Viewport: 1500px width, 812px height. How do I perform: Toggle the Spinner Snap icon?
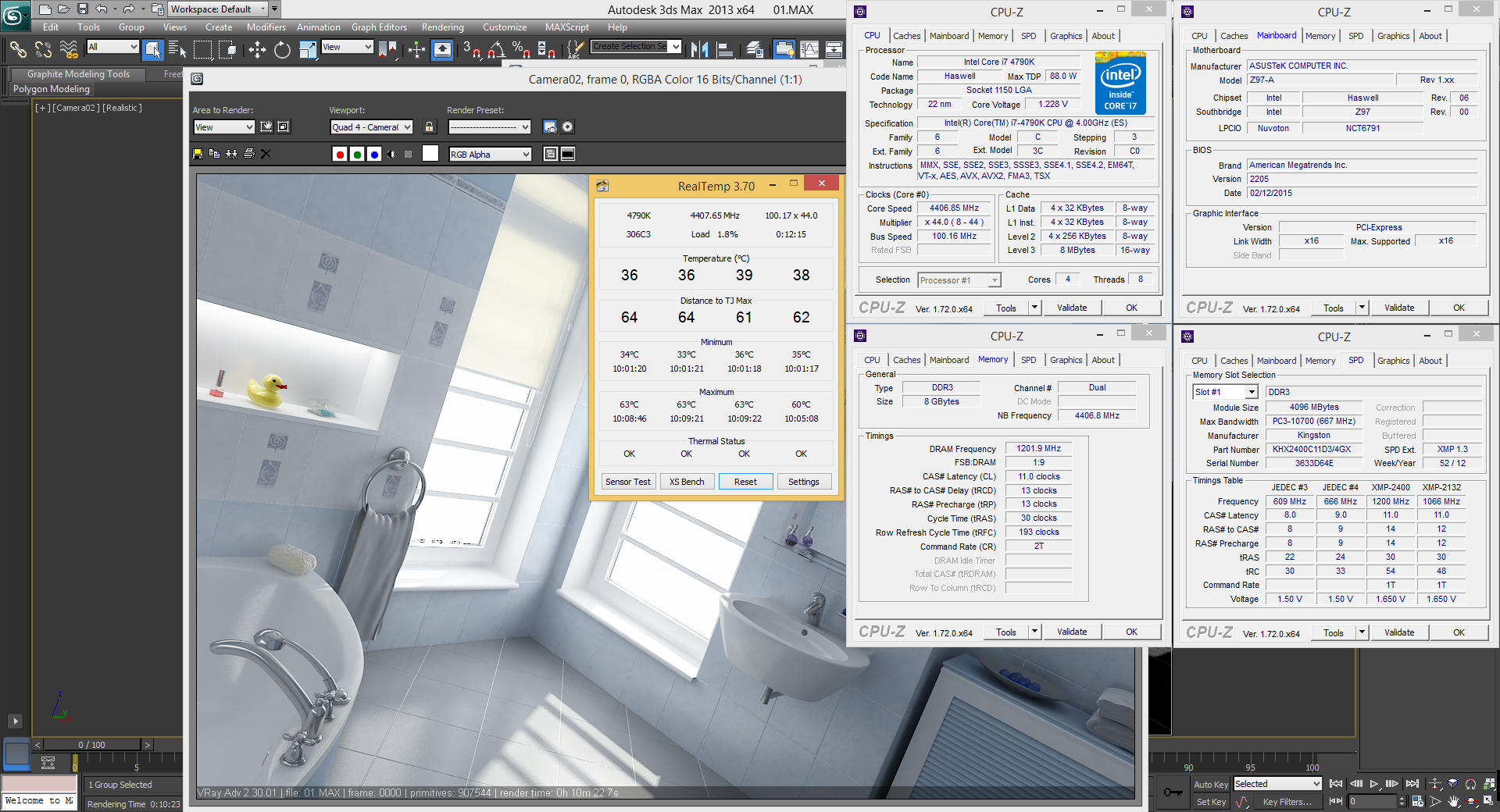coord(547,50)
